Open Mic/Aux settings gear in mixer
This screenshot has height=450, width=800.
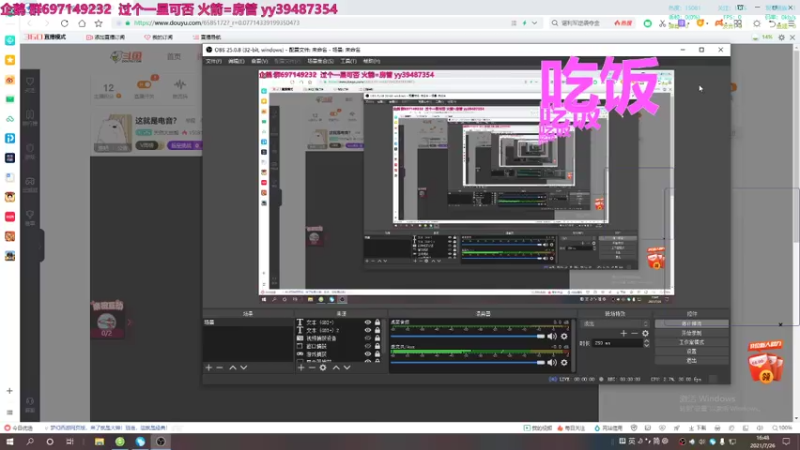coord(564,362)
